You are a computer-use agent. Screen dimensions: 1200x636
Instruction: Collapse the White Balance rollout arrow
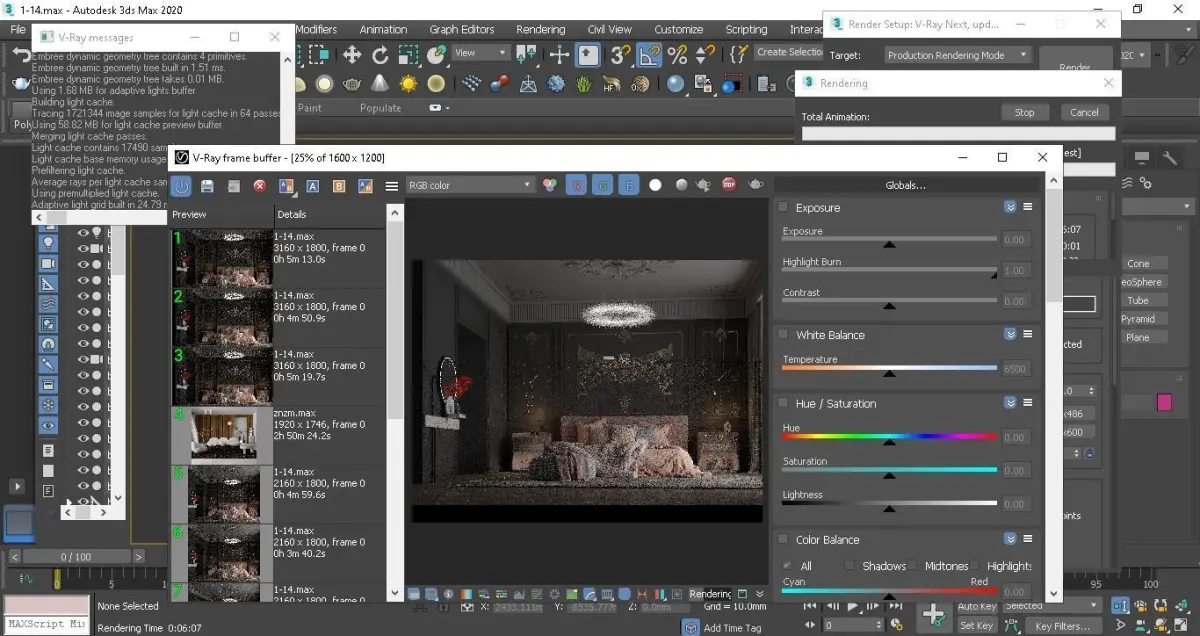point(1010,334)
